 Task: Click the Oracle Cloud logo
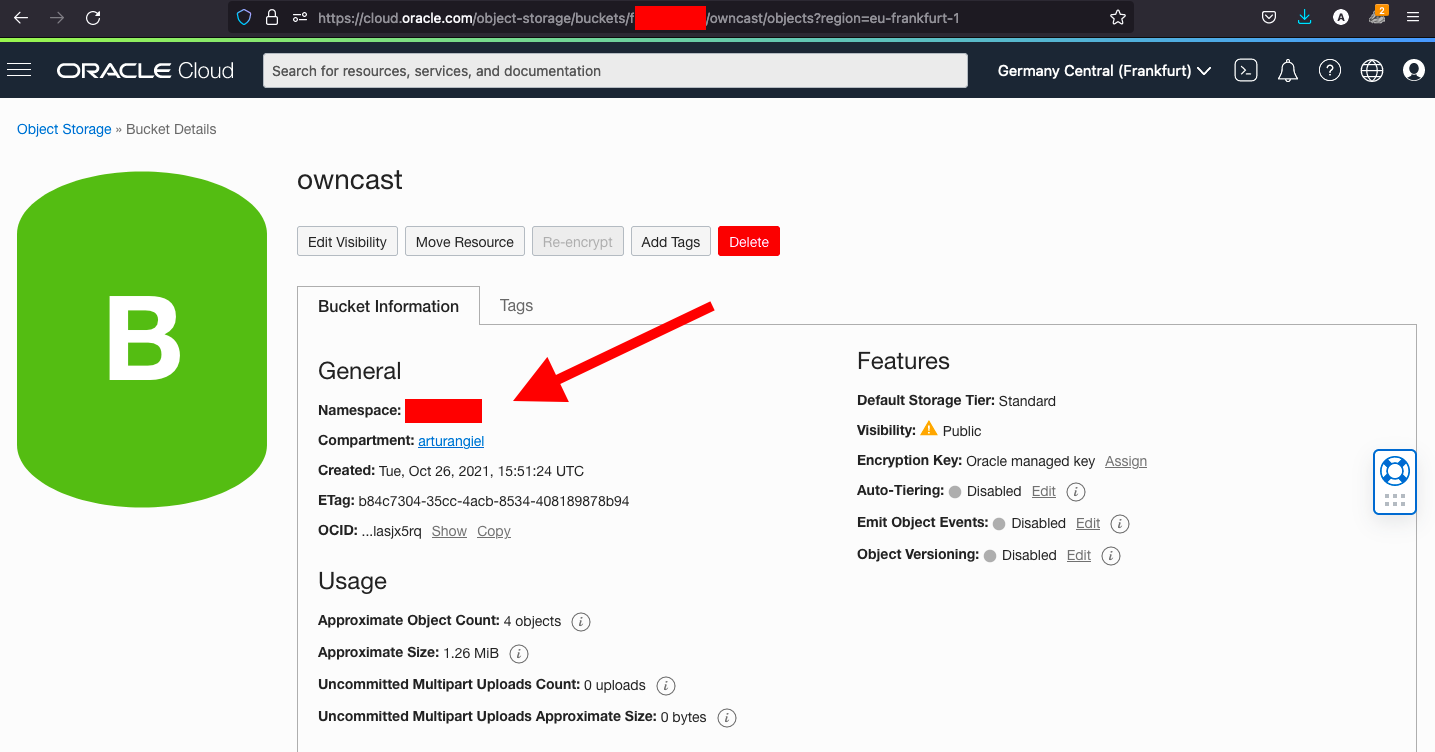pyautogui.click(x=145, y=71)
